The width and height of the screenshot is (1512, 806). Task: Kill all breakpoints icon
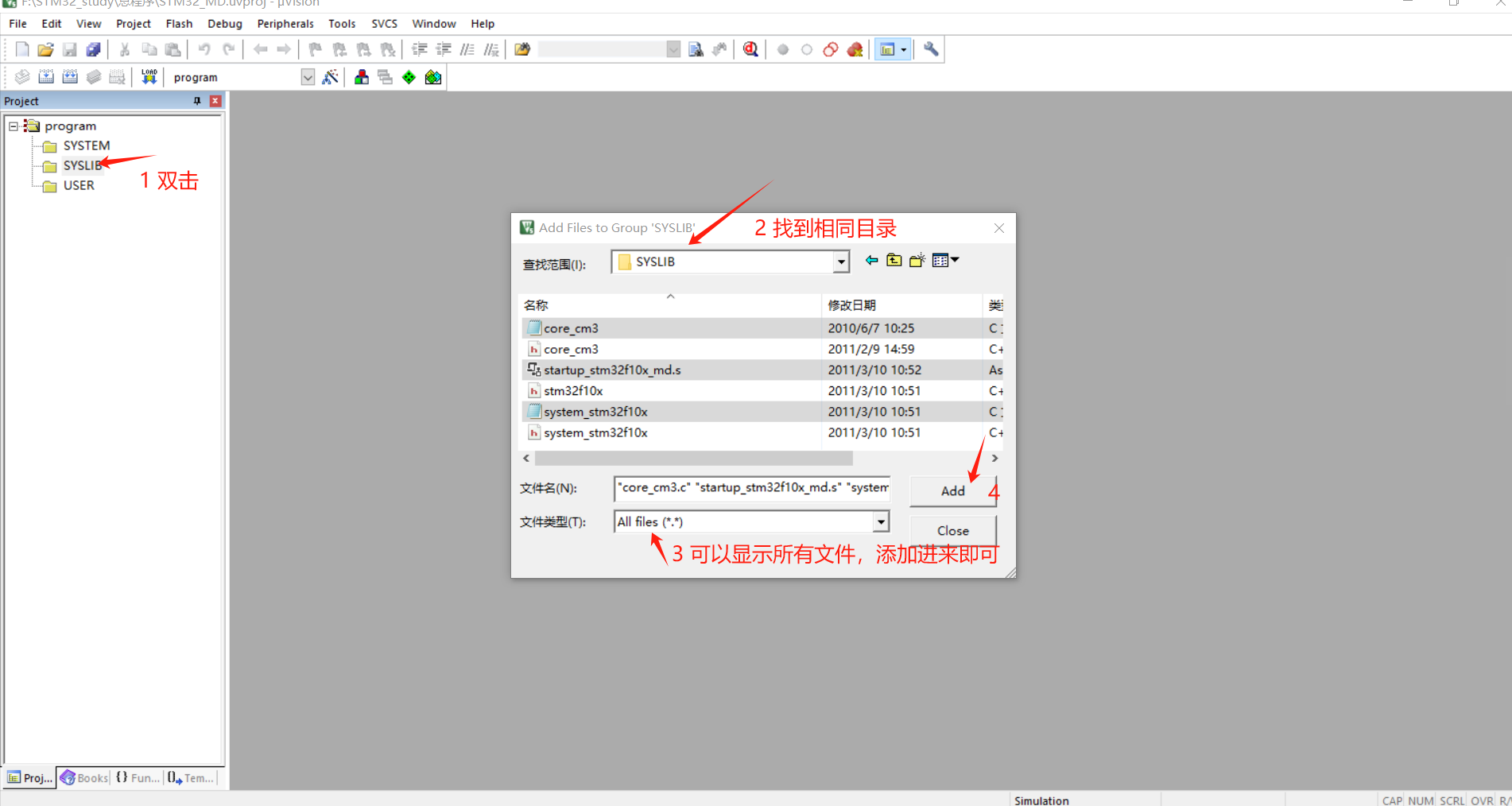pyautogui.click(x=855, y=49)
